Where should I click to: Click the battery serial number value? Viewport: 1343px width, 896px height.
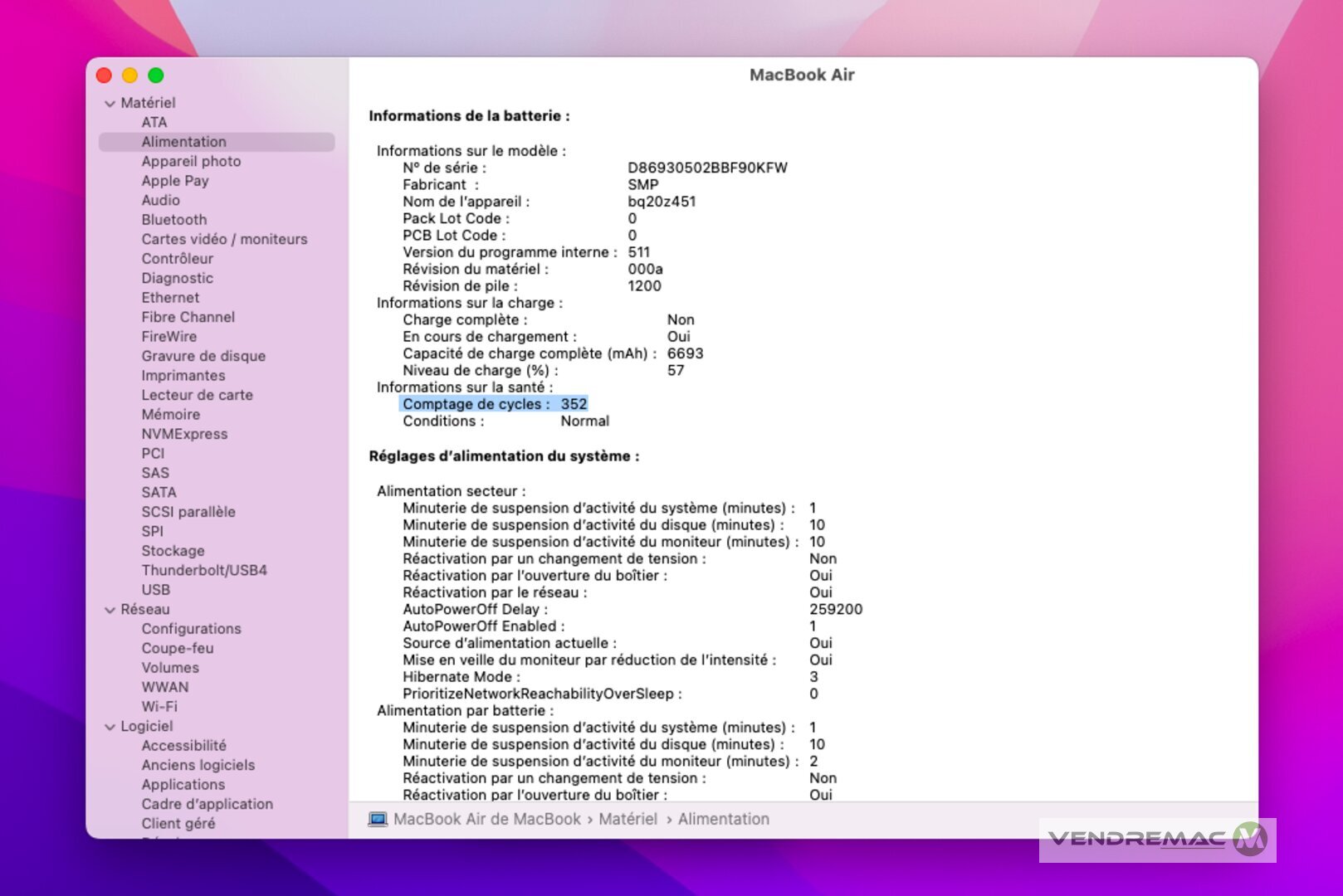click(x=707, y=168)
